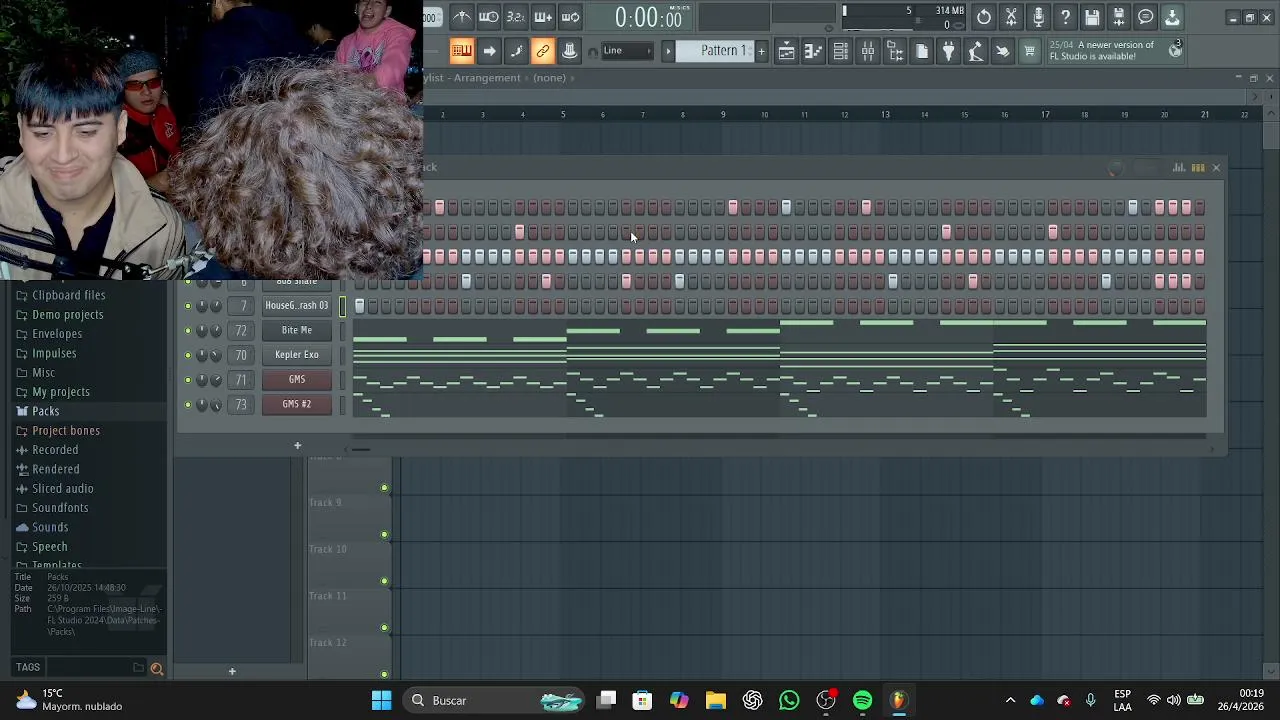Mute the GMS channel LED

(188, 380)
